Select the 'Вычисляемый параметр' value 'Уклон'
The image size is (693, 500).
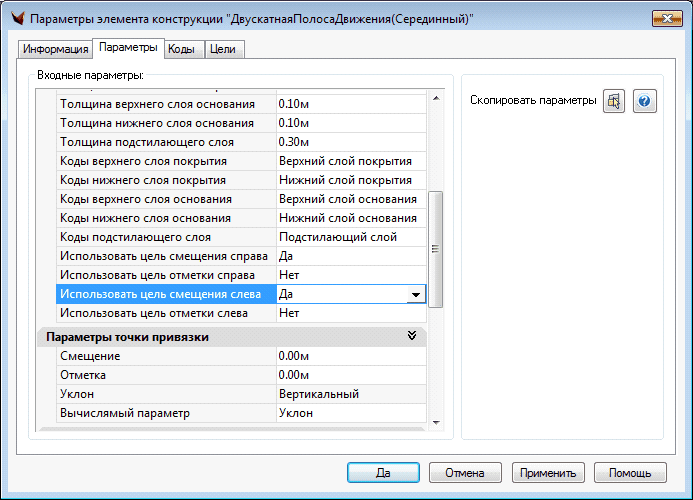[x=350, y=413]
